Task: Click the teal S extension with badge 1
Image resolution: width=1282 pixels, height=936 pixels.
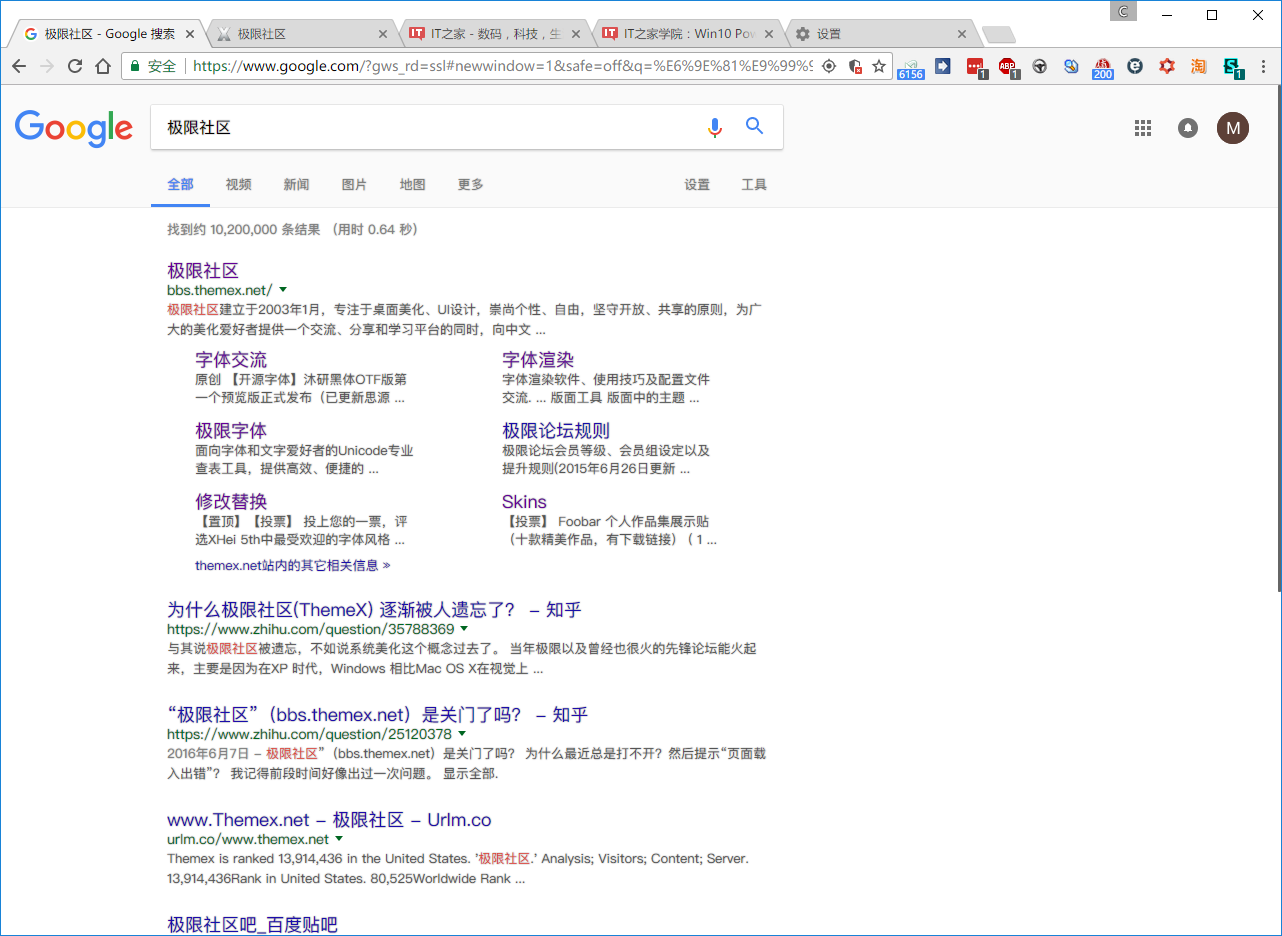Action: click(x=1233, y=67)
